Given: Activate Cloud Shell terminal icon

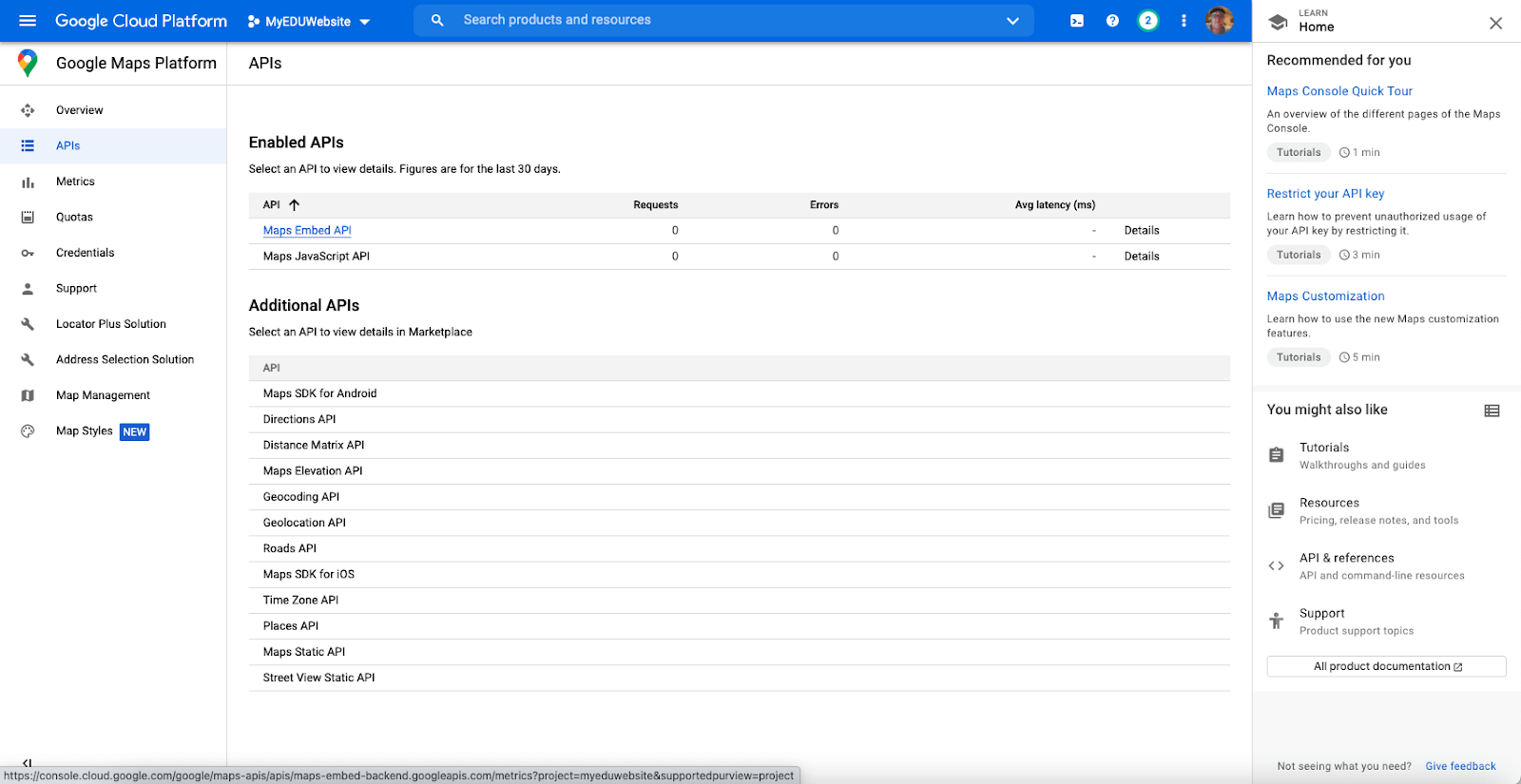Looking at the screenshot, I should click(1077, 21).
